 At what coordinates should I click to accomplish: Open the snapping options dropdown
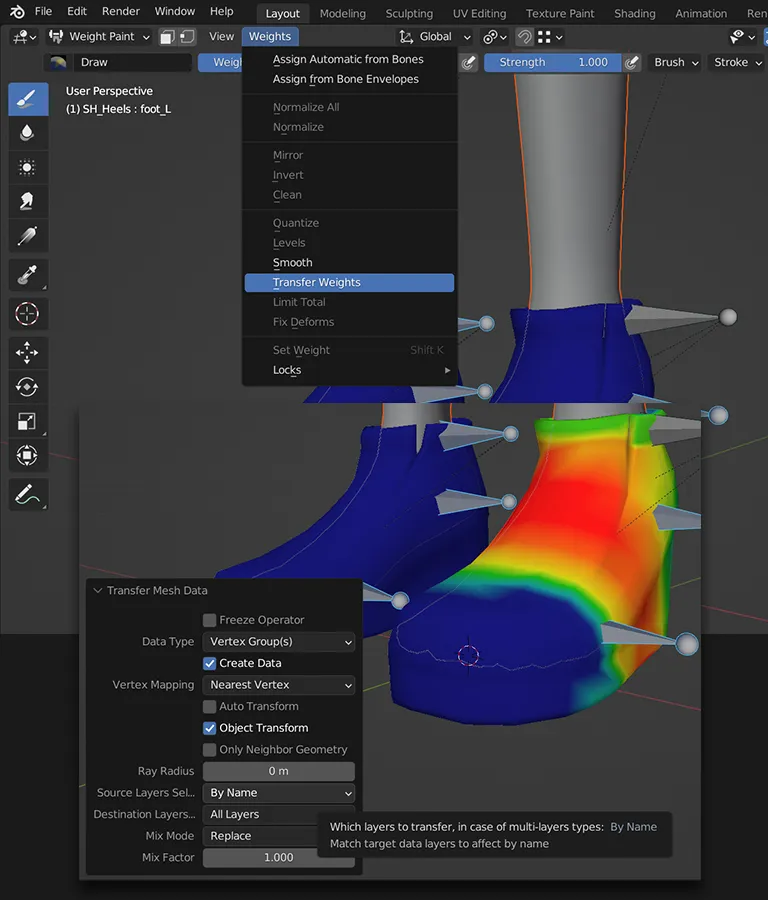[x=550, y=37]
